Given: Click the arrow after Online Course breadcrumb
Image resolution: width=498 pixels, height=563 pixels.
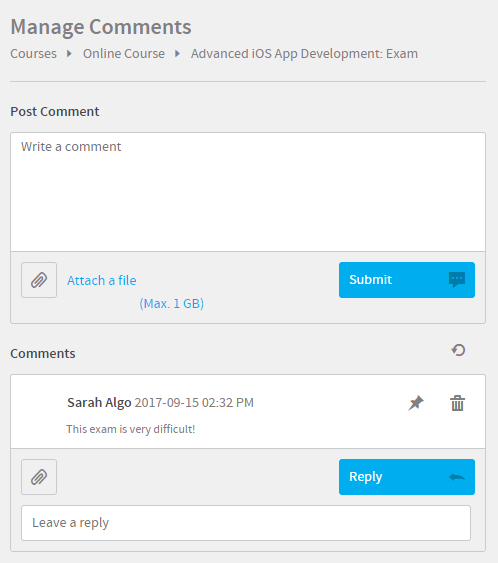Looking at the screenshot, I should [177, 54].
